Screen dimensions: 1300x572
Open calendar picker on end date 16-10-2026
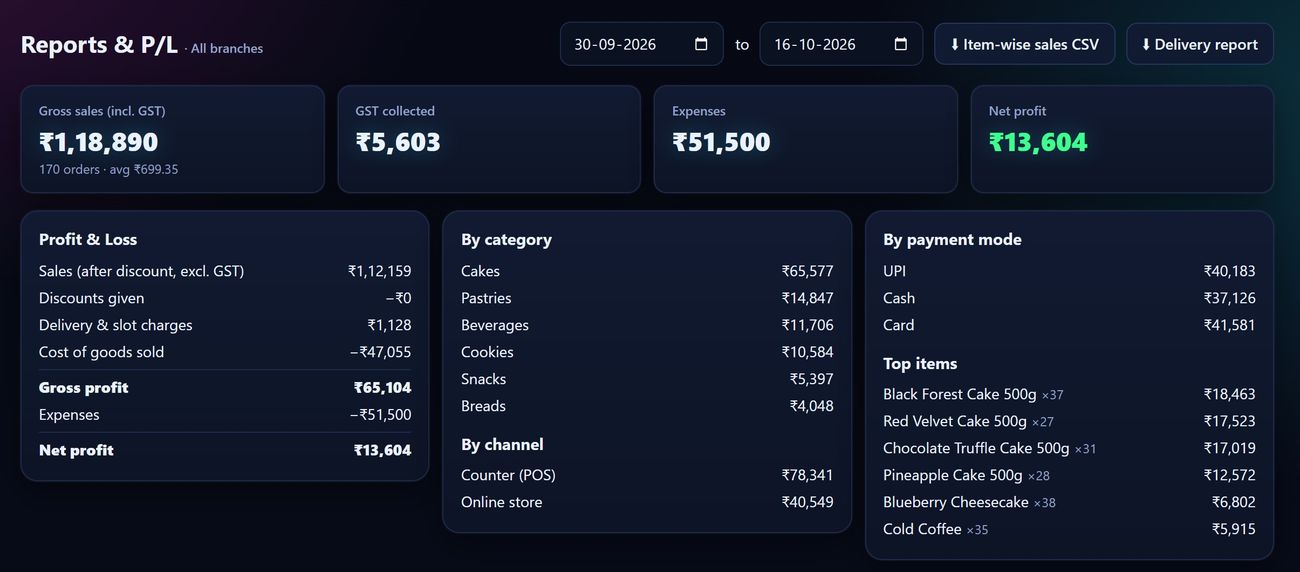[x=900, y=44]
